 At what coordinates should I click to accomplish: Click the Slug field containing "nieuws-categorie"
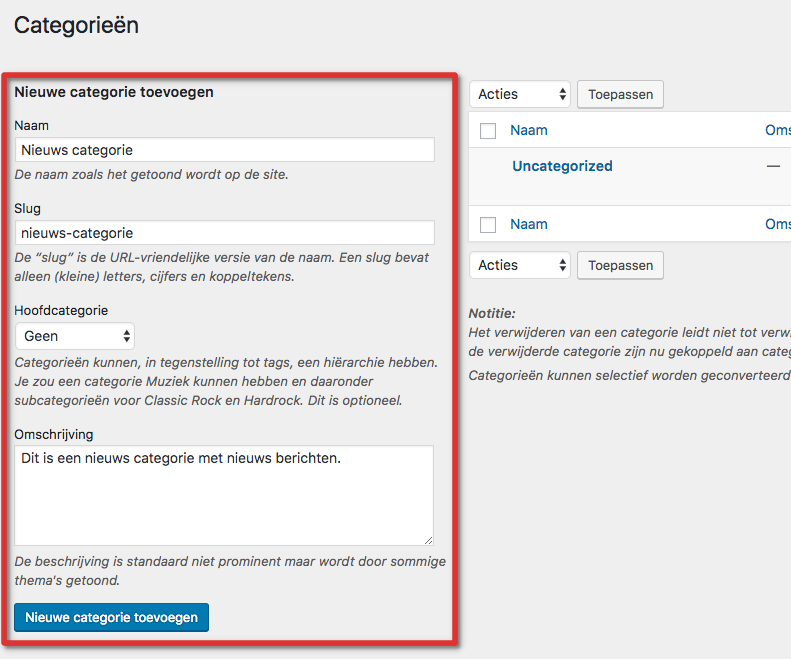[x=225, y=233]
